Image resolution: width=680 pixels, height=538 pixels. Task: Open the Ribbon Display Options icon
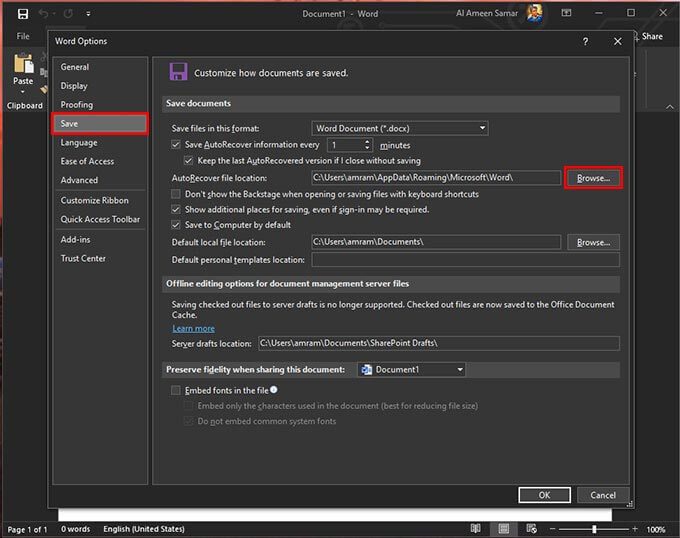566,13
